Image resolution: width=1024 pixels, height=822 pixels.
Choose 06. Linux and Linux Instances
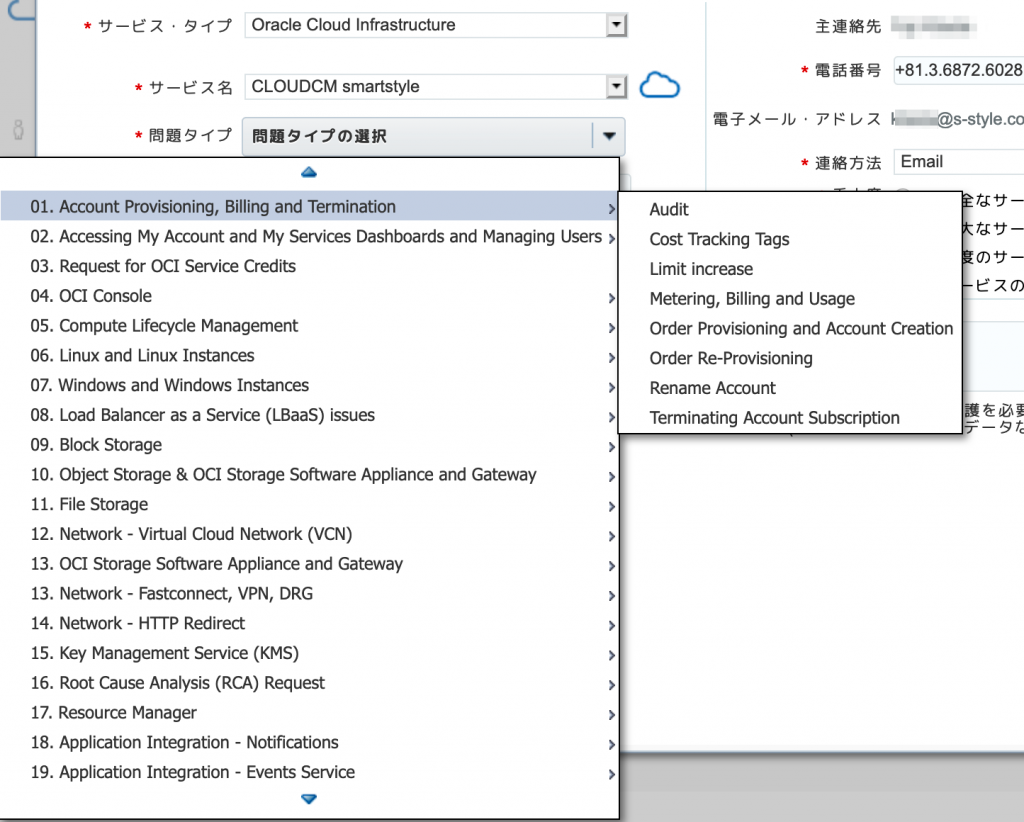(310, 355)
